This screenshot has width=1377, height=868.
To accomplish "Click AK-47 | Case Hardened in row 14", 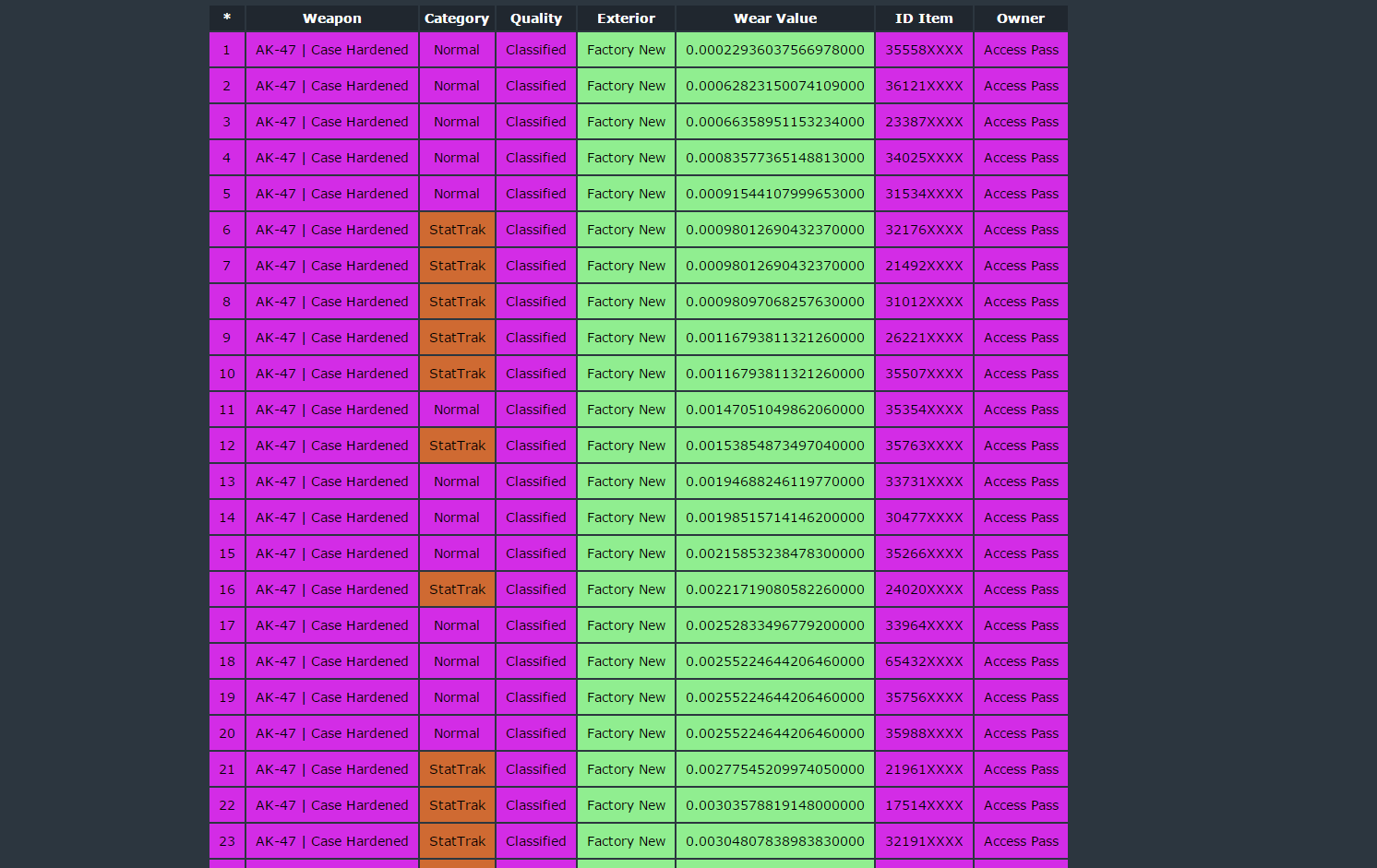I will pyautogui.click(x=332, y=517).
